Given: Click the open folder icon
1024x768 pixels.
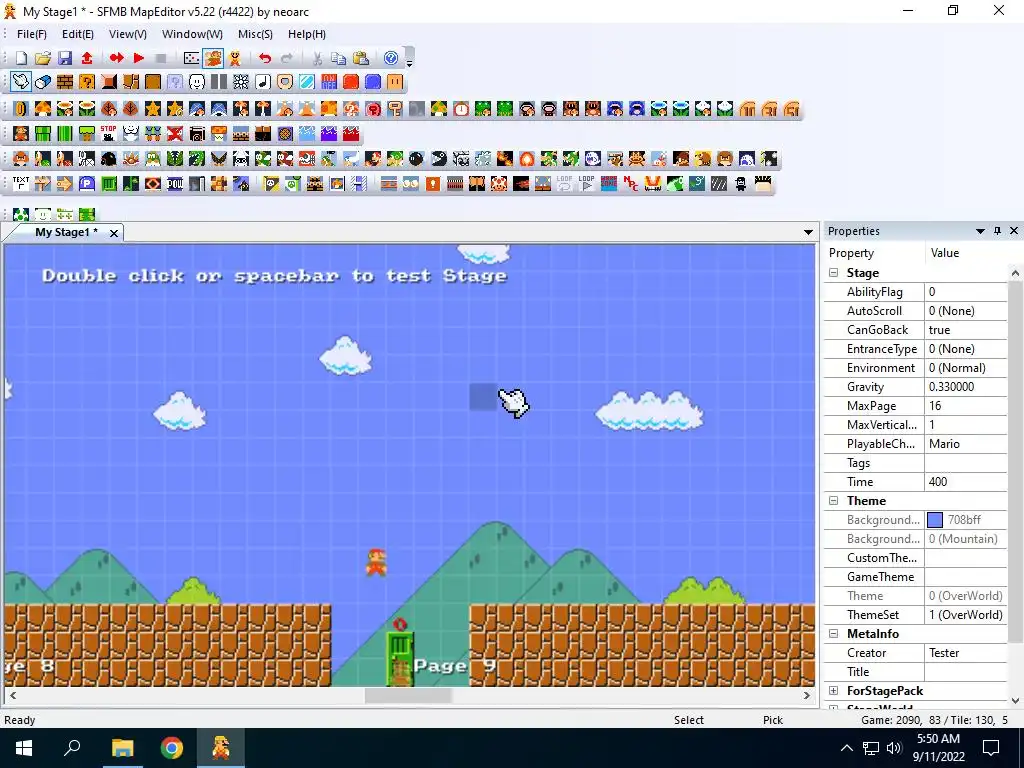Looking at the screenshot, I should click(x=42, y=58).
